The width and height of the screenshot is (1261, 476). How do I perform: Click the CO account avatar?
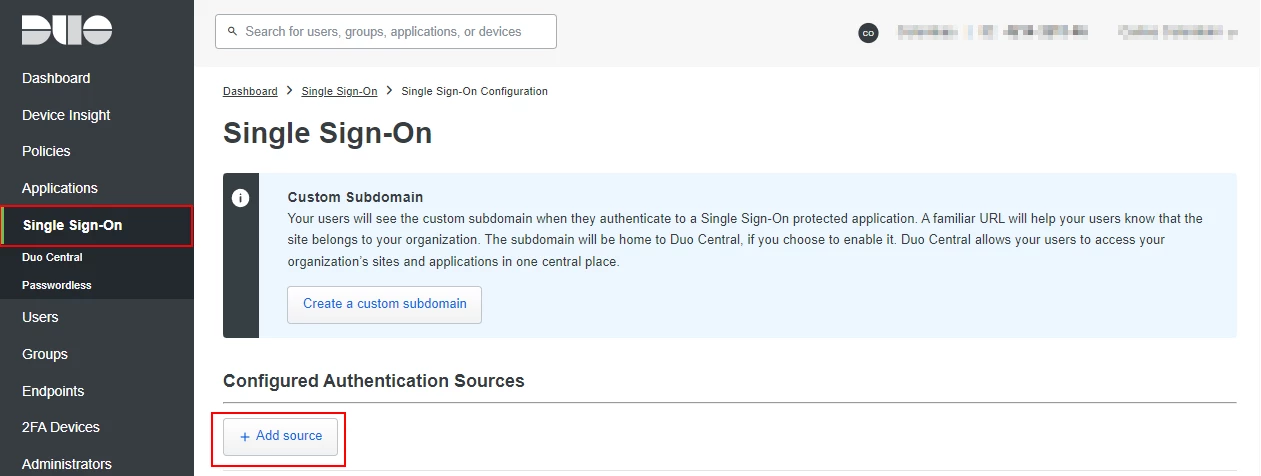click(x=868, y=33)
